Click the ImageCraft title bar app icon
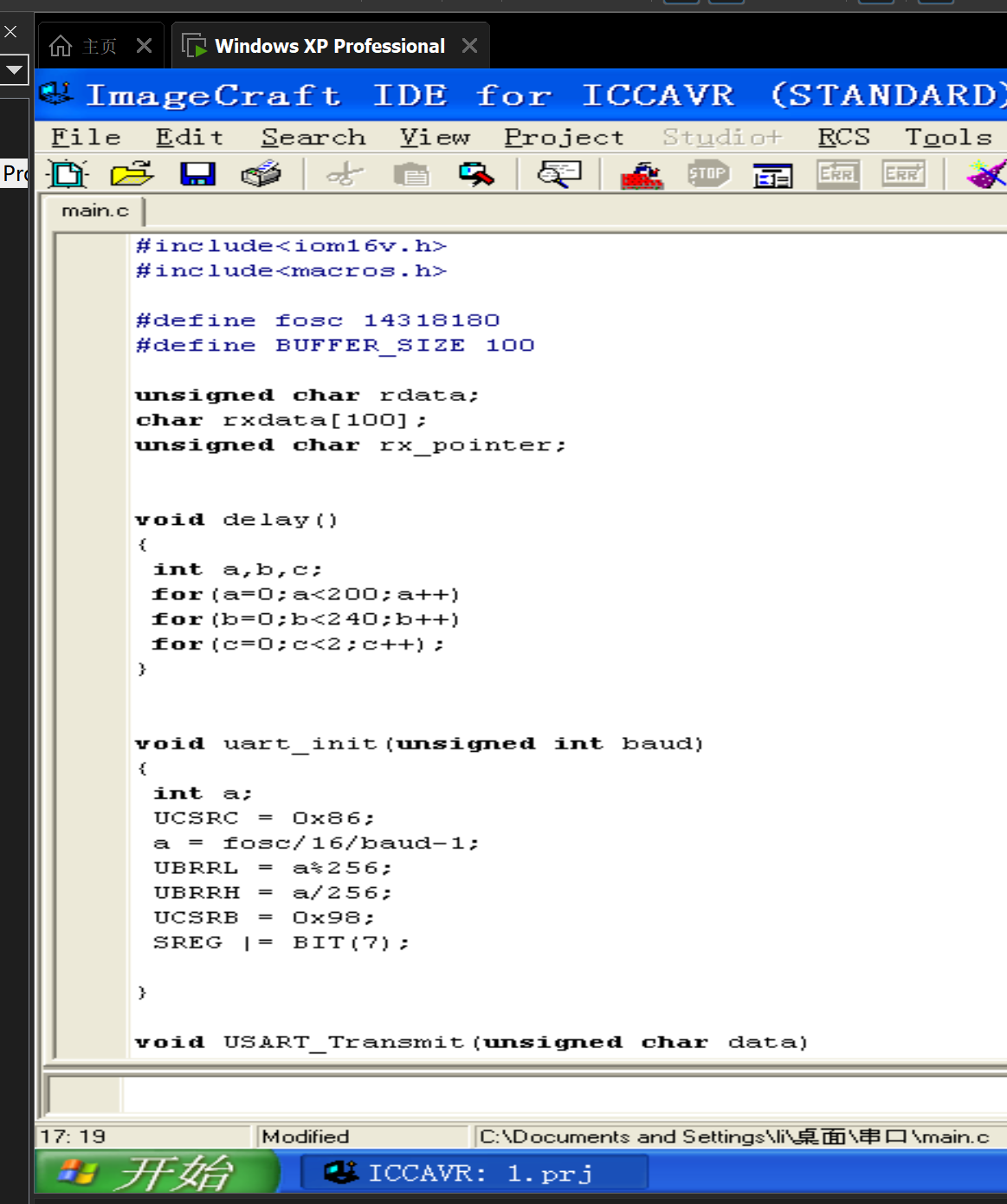Screen dimensions: 1007x1204 56,94
